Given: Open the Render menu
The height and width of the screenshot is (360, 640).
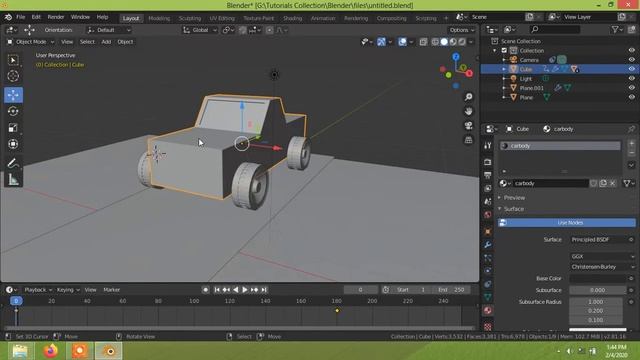Looking at the screenshot, I should point(56,17).
